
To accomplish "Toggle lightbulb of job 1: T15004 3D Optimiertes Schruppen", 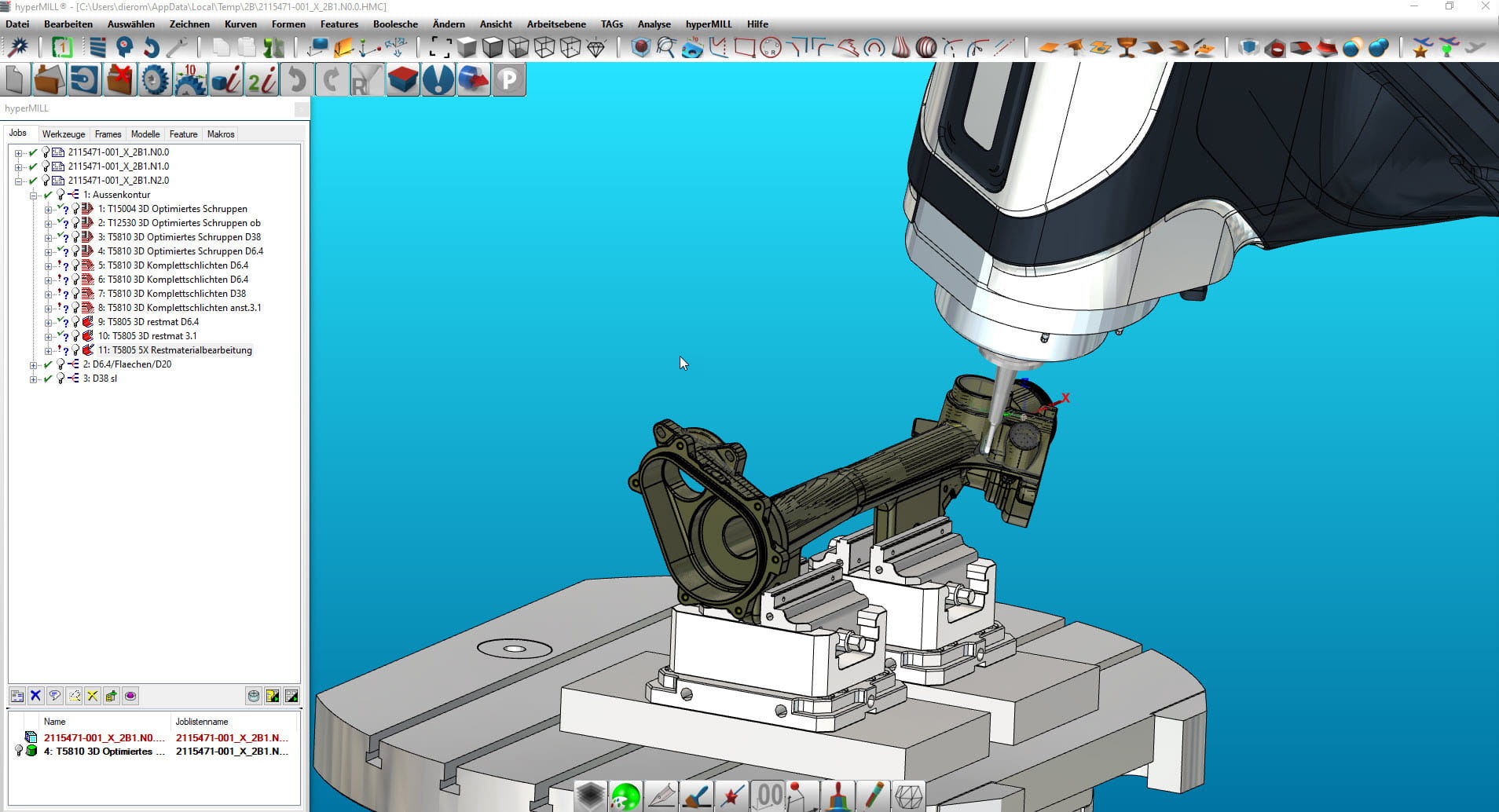I will 75,209.
